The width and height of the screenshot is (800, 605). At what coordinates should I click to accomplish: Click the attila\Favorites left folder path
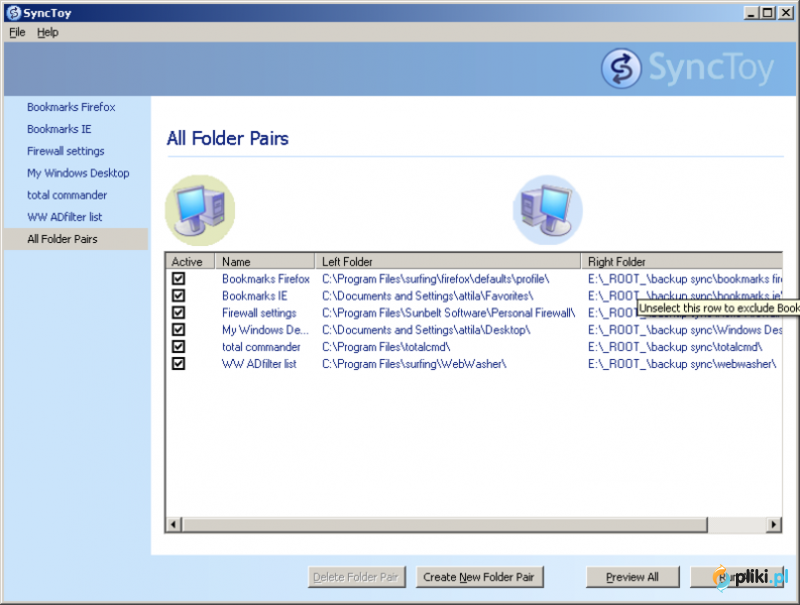coord(428,296)
